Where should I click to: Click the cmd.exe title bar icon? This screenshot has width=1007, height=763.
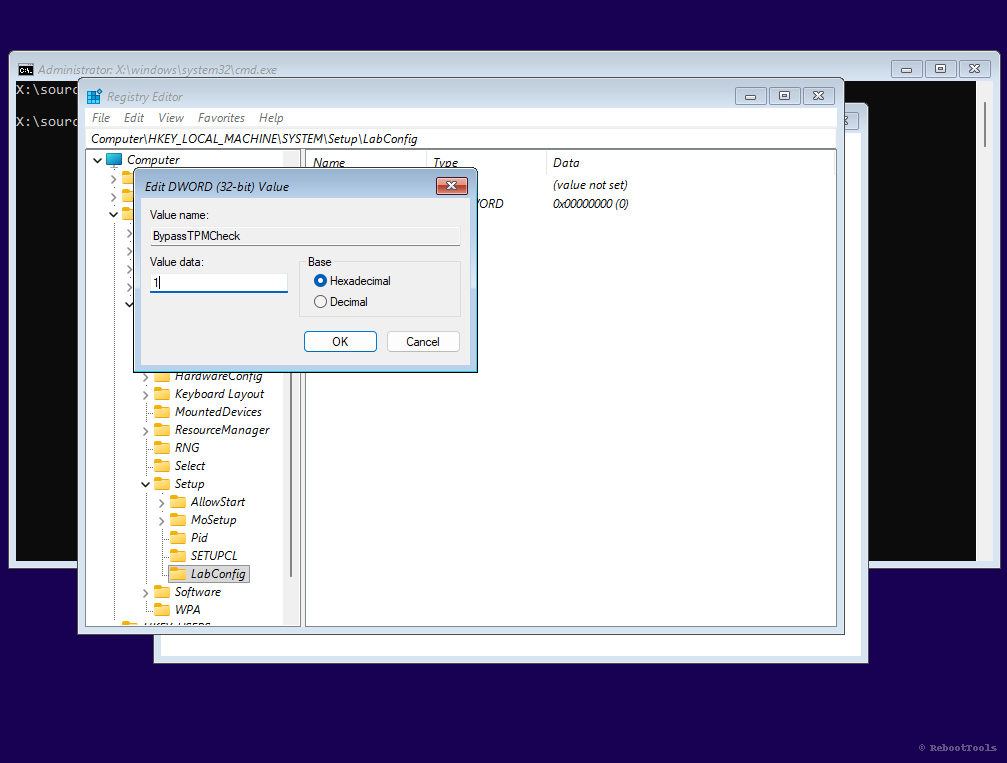(26, 70)
